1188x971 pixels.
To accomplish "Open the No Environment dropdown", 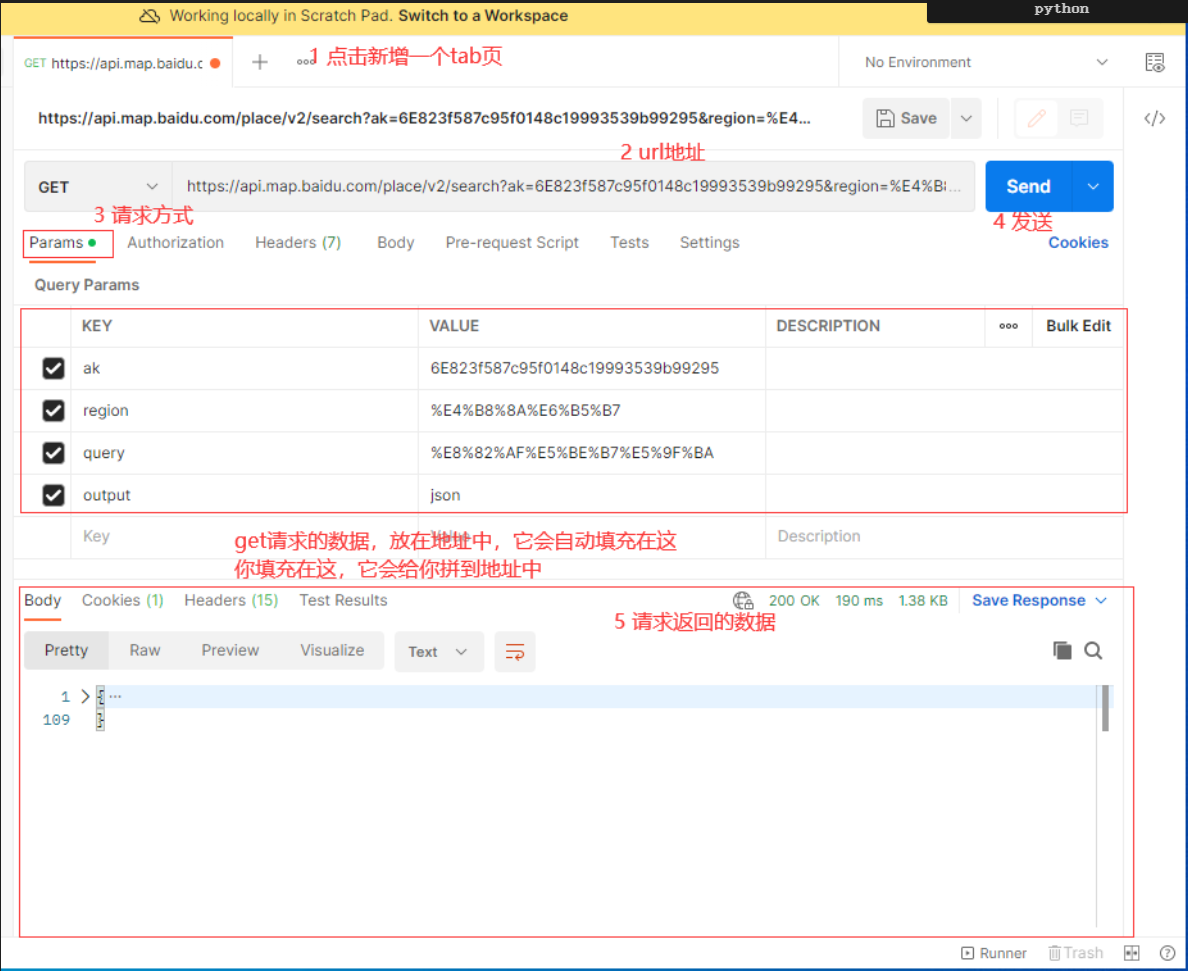I will [986, 62].
